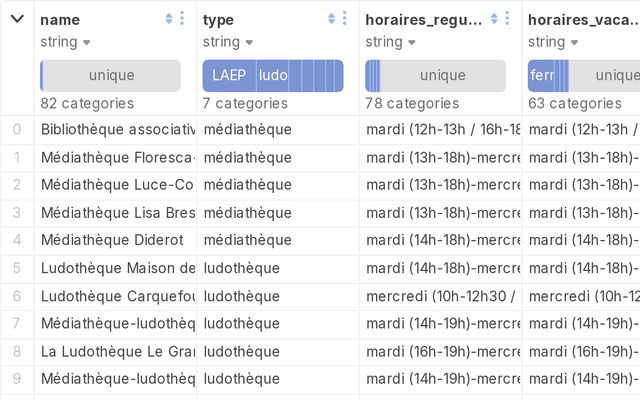Select row index 5

[x=17, y=268]
